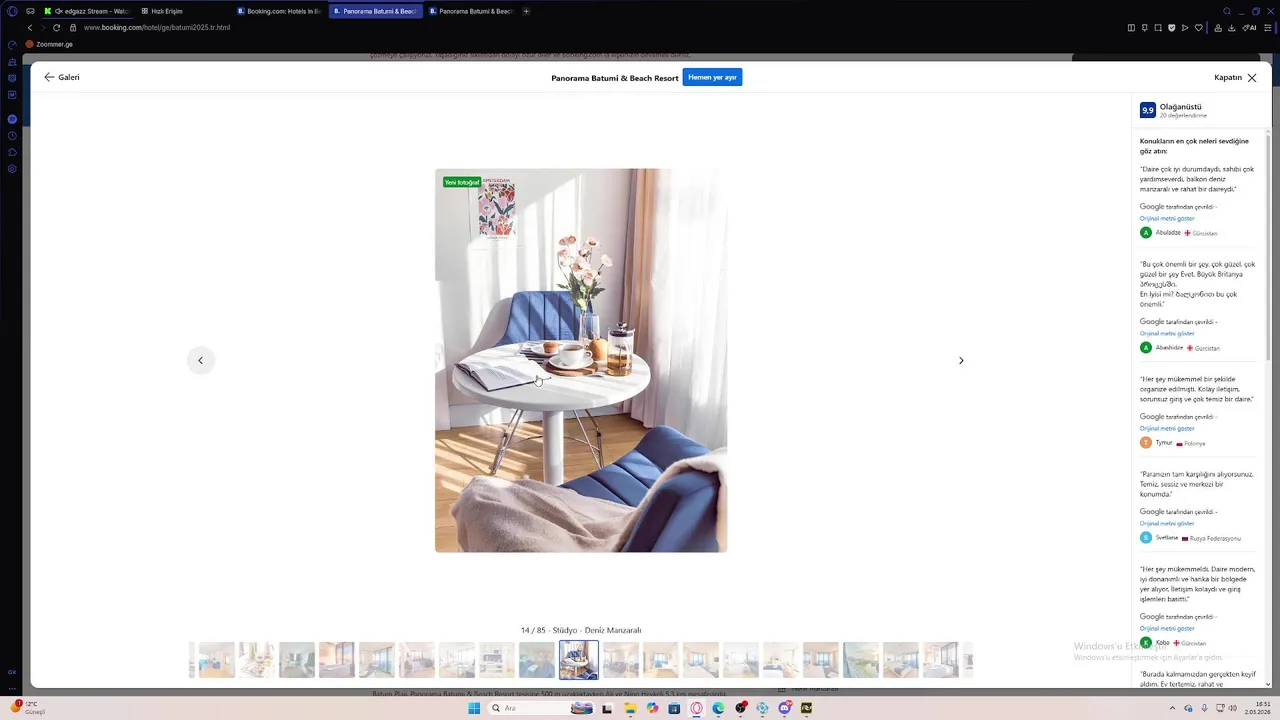
Task: Open the AI assistant toolbar icon
Action: 1249,27
